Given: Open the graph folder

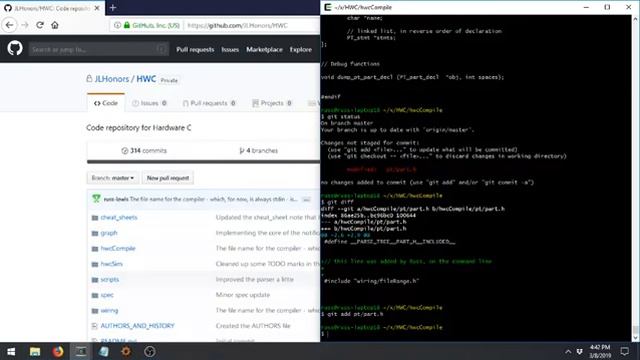Looking at the screenshot, I should (109, 233).
